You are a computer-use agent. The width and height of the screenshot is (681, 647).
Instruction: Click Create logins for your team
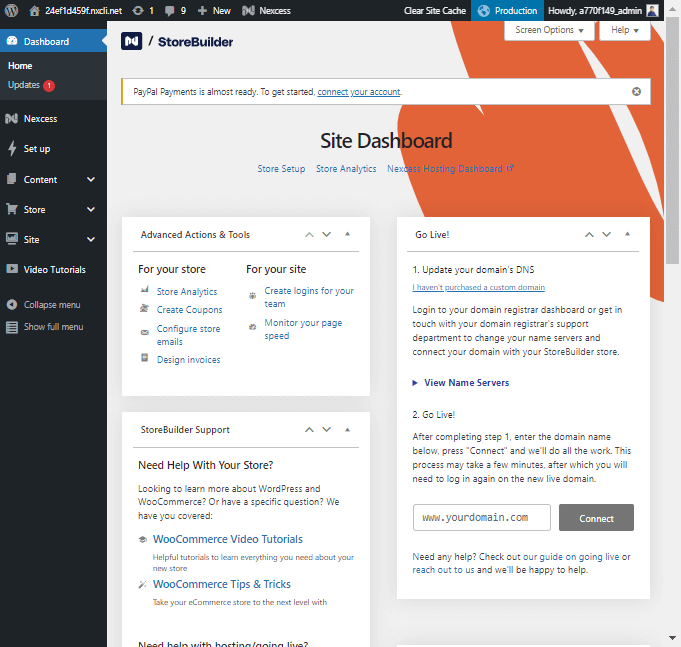309,297
